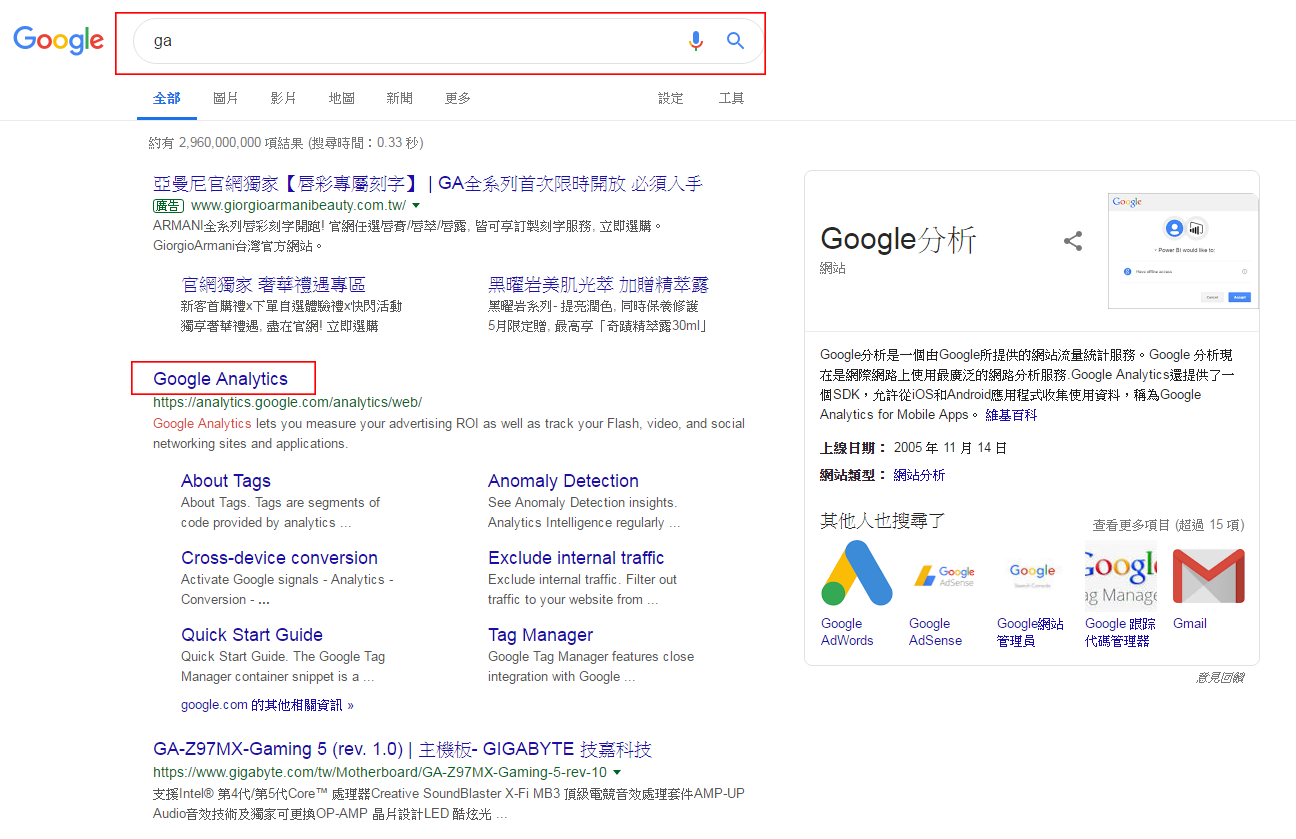Screen dimensions: 1296x839
Task: Click the Google 跟踪代碼管理器 text label
Action: (x=1120, y=632)
